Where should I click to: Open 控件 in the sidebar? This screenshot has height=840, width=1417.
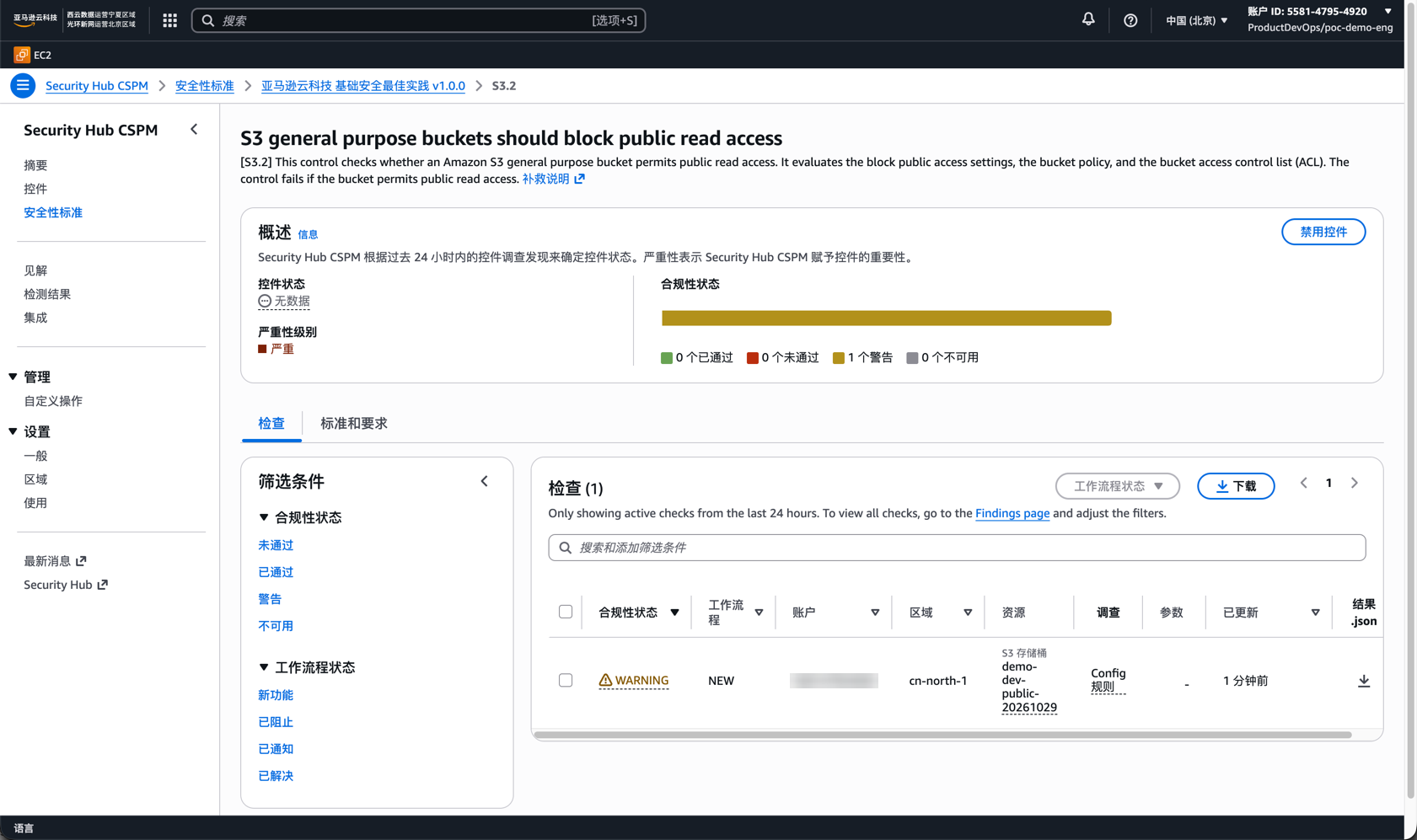35,189
